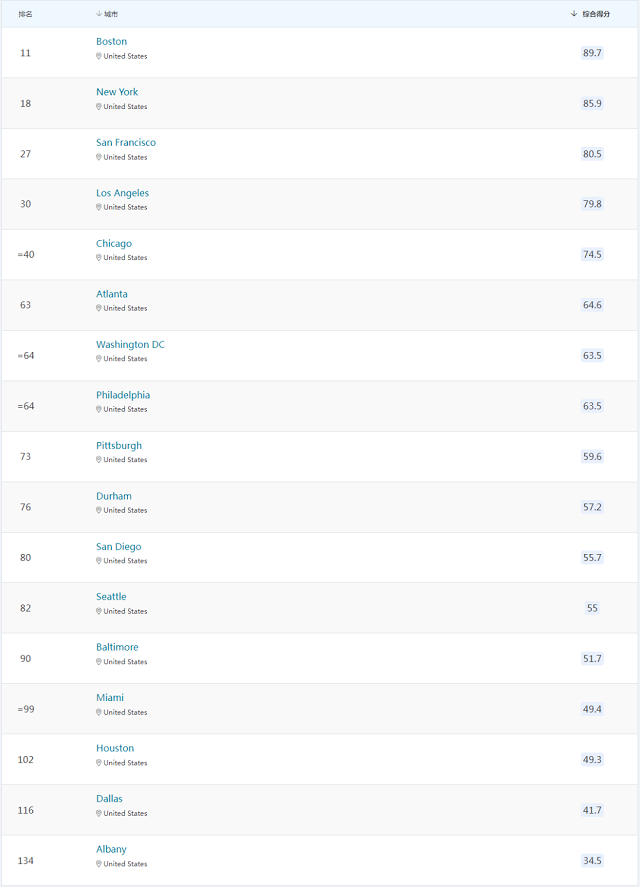Open the Baltimore city link

point(117,647)
